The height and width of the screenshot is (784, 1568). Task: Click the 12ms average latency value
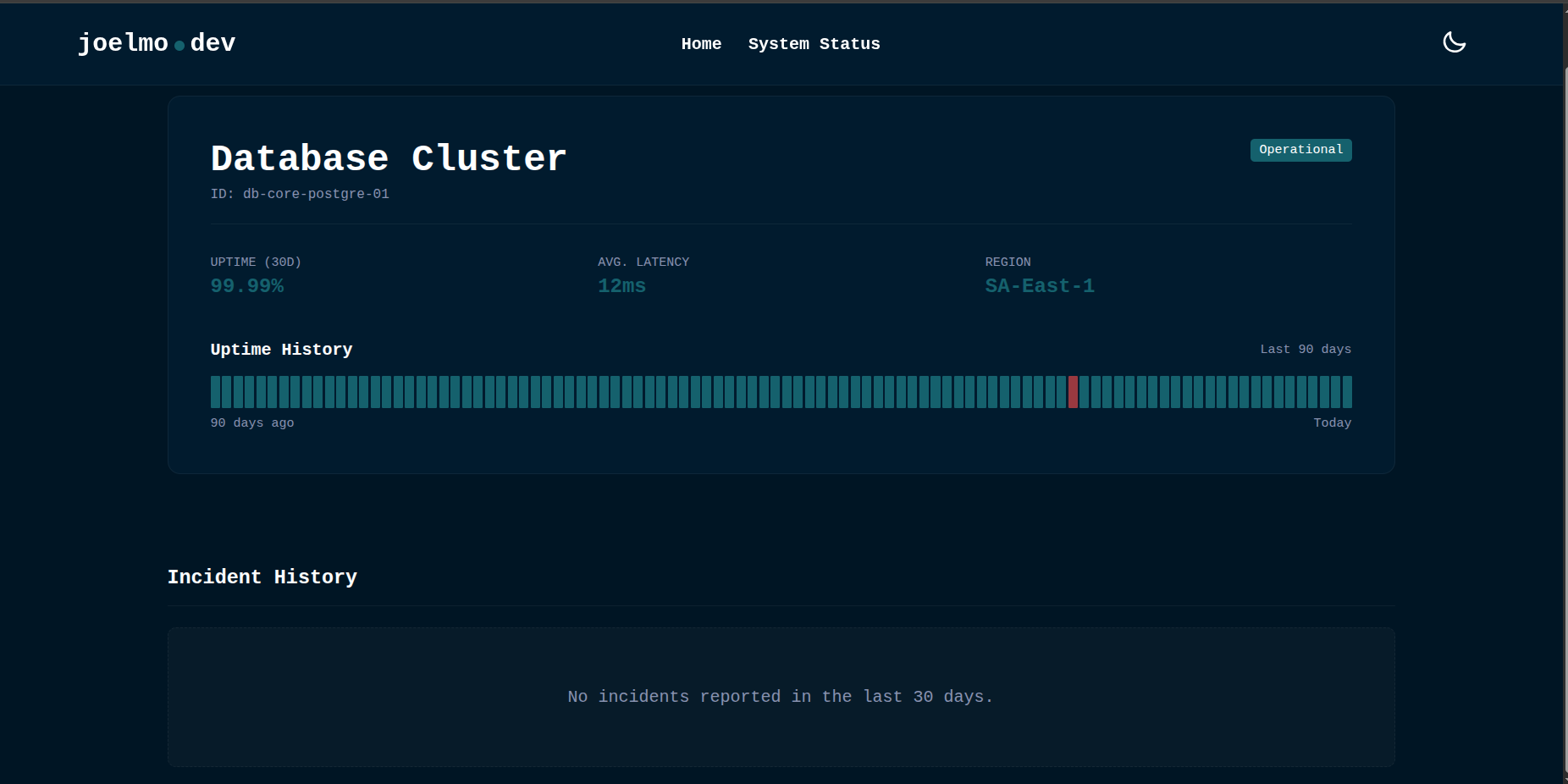point(621,286)
